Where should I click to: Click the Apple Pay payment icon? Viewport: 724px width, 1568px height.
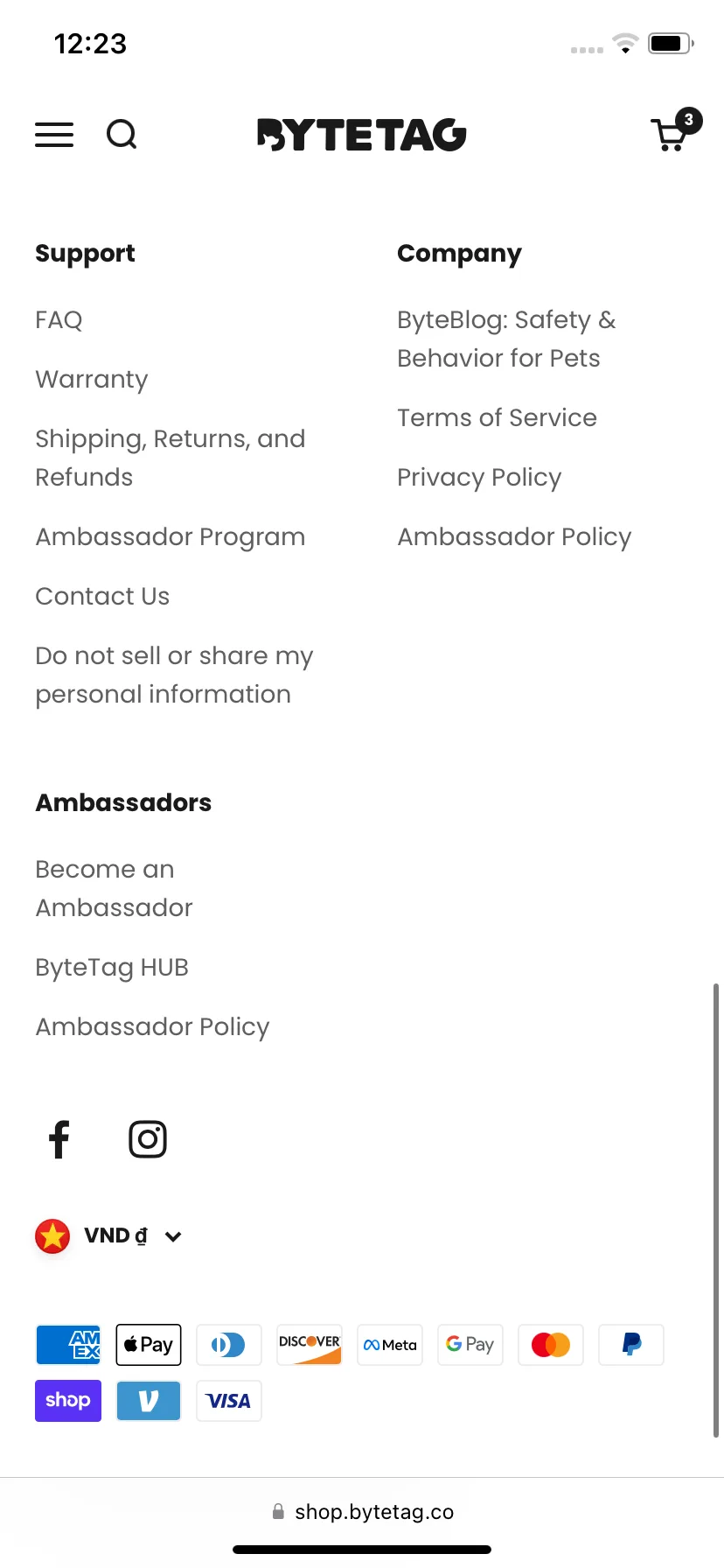click(x=149, y=1345)
